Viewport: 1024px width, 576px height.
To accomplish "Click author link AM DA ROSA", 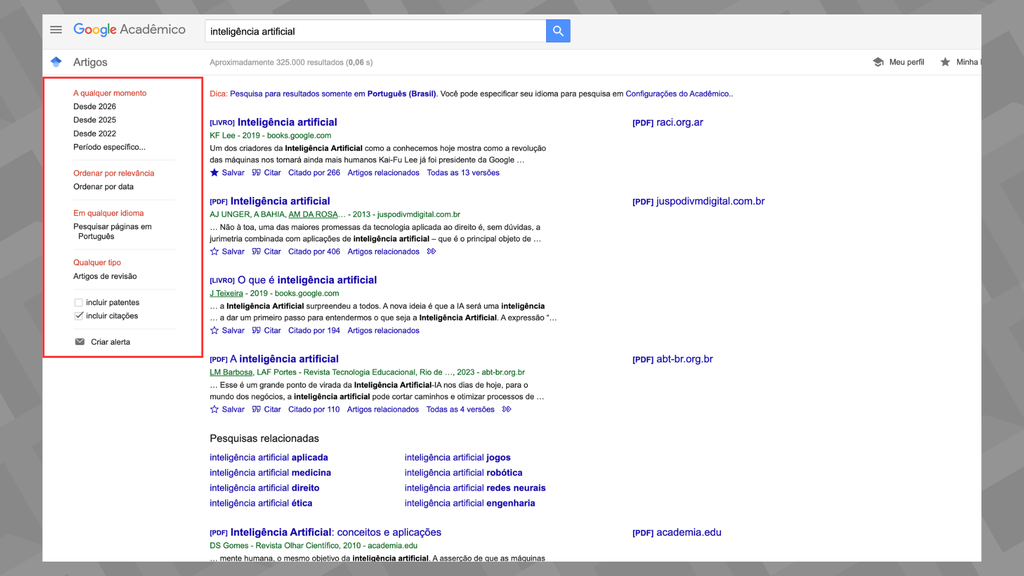I will pos(313,214).
